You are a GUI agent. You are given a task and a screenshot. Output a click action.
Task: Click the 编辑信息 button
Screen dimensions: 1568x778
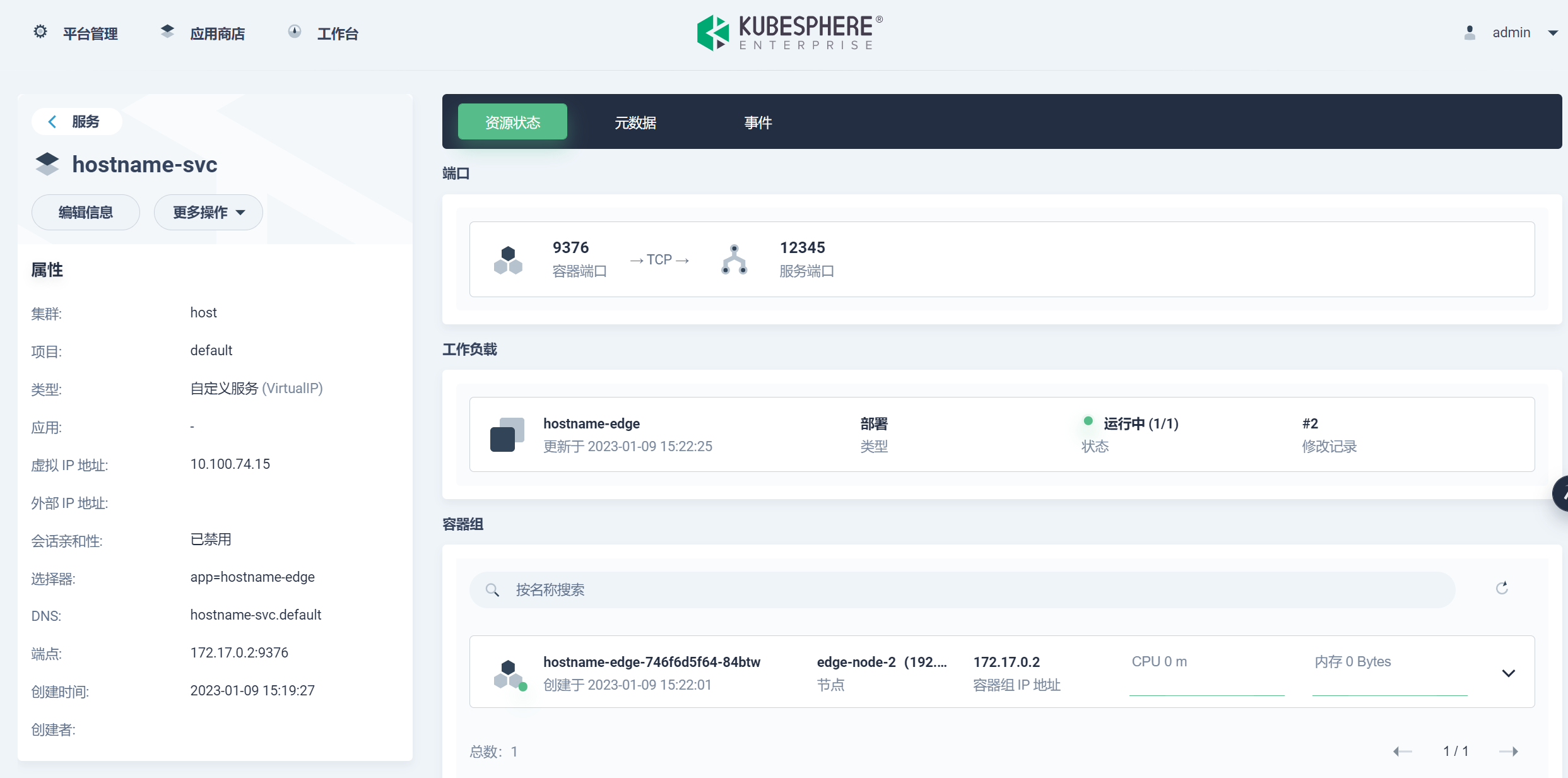(x=85, y=212)
